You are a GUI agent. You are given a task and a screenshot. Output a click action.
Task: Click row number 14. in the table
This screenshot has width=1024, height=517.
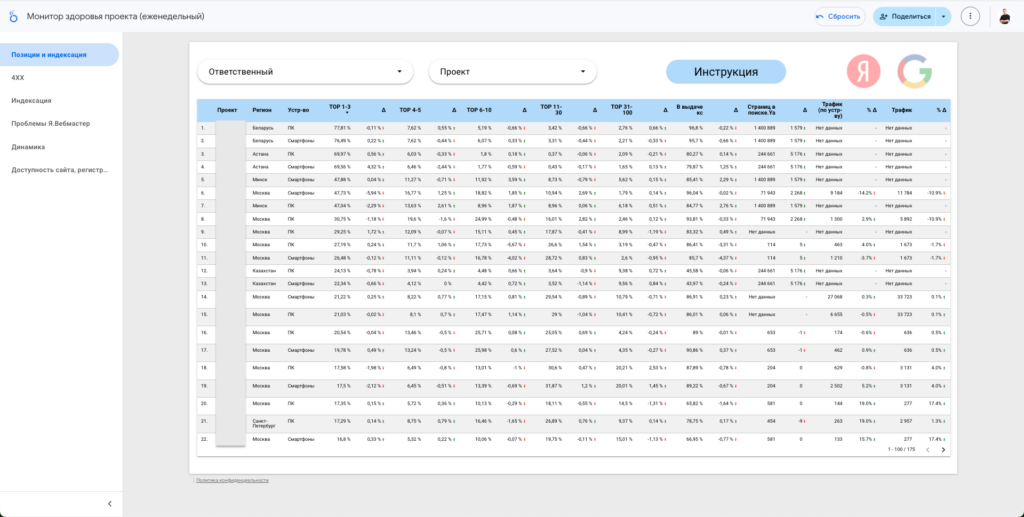204,296
